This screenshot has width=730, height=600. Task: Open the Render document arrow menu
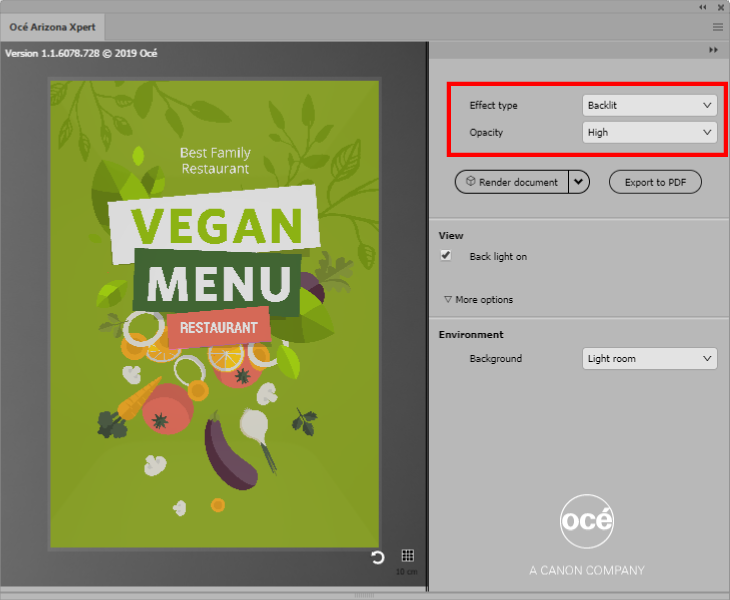[x=580, y=182]
